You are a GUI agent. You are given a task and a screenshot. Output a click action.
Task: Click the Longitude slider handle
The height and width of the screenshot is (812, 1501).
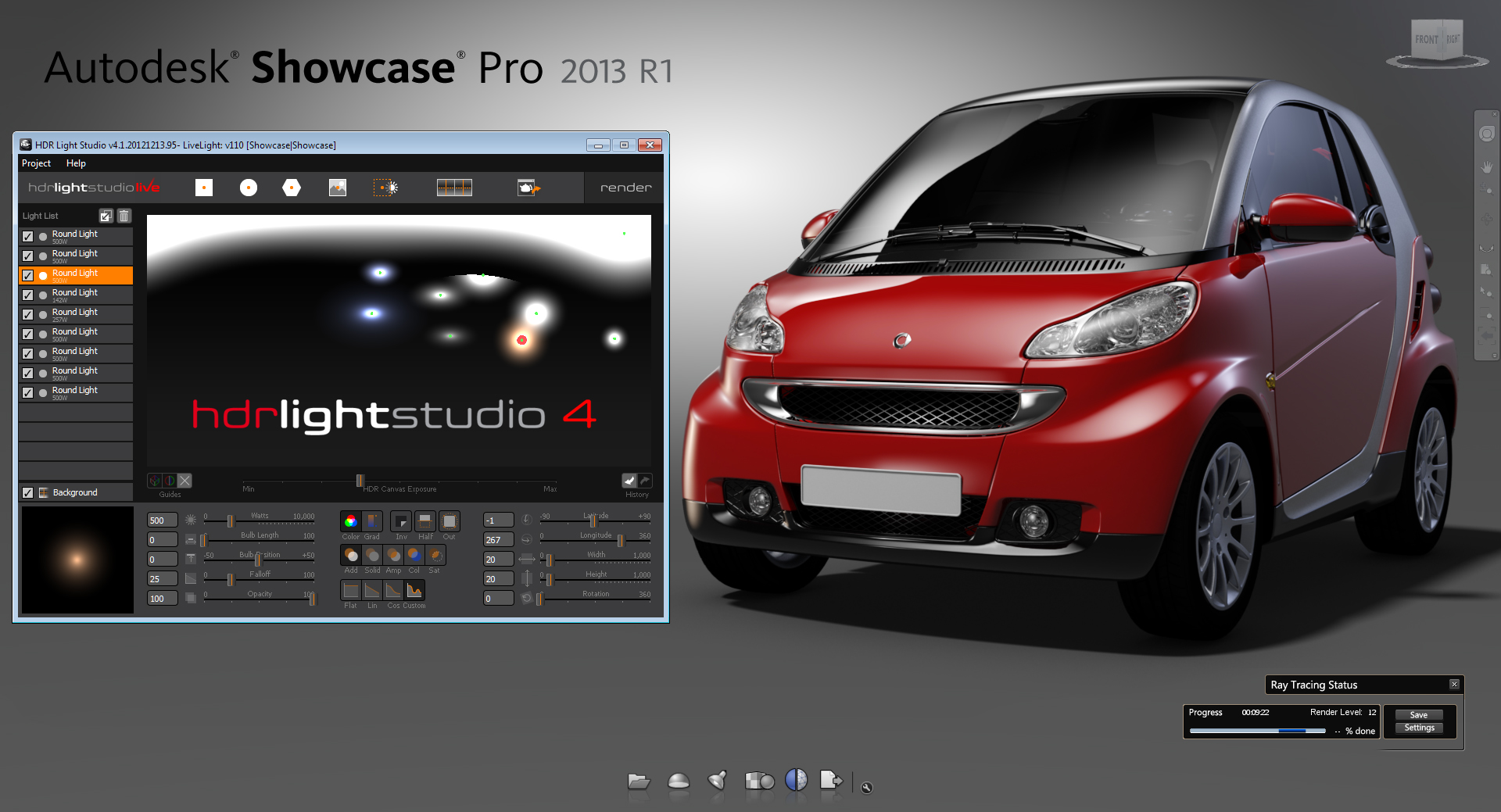coord(620,541)
